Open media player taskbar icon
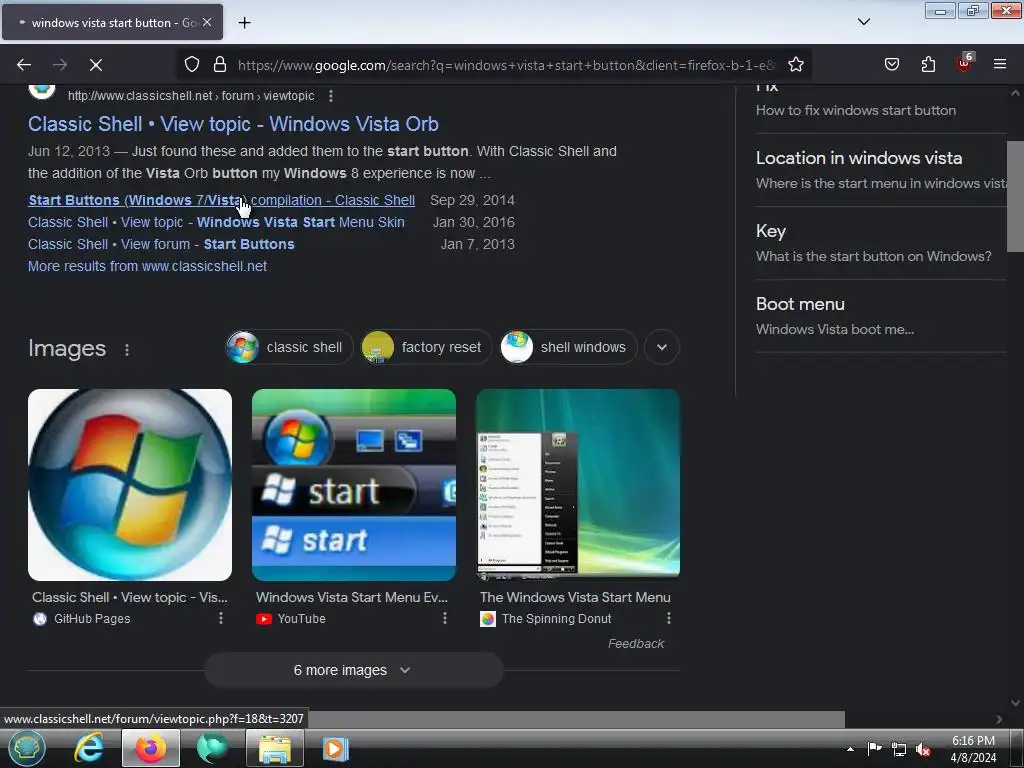The width and height of the screenshot is (1024, 768). [336, 748]
